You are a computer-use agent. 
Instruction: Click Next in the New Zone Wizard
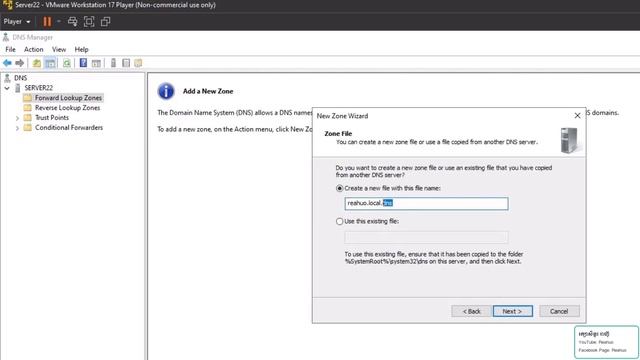(513, 311)
